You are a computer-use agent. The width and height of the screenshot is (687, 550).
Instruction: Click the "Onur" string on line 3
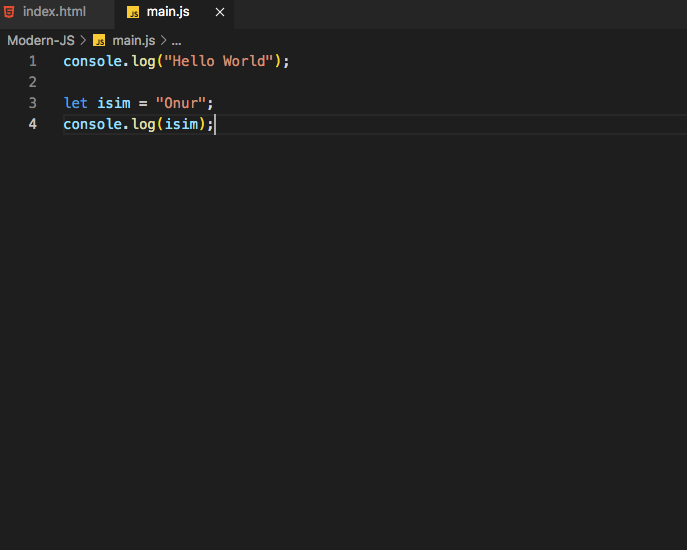point(181,103)
